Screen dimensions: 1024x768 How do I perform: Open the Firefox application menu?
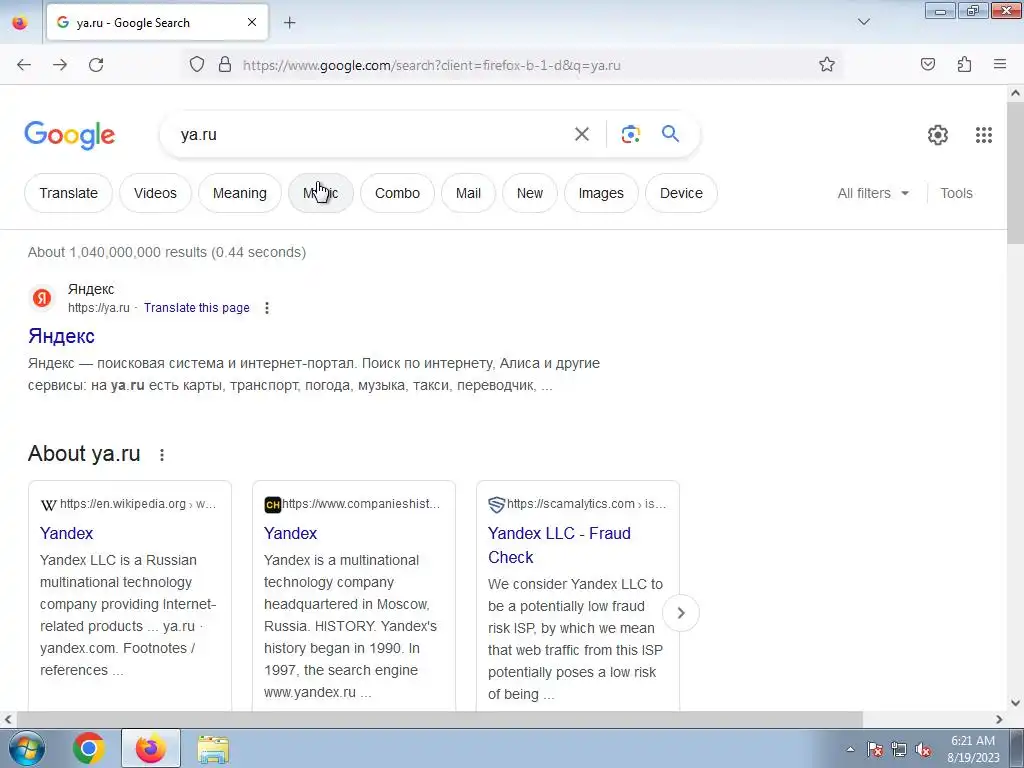coord(1000,64)
